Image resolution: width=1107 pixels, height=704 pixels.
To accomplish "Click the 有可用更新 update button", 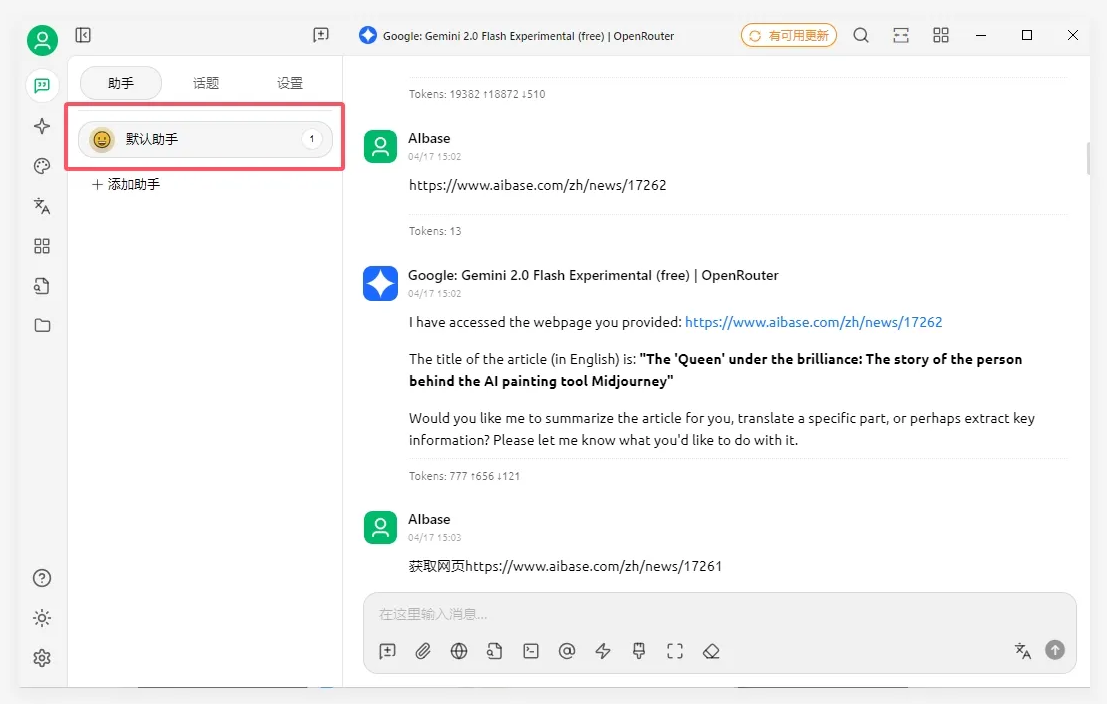I will pos(788,36).
